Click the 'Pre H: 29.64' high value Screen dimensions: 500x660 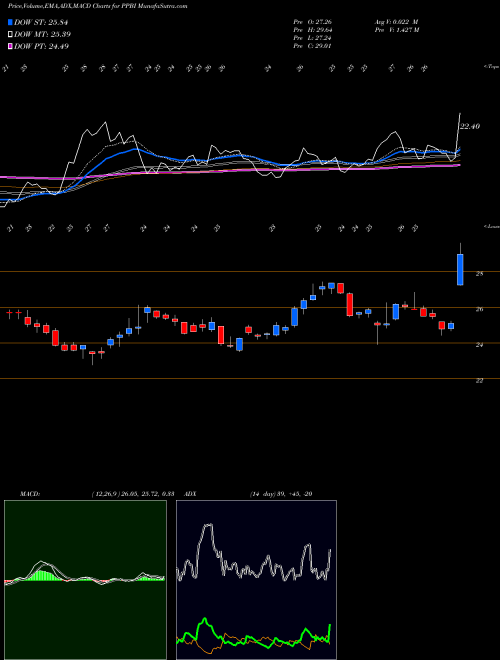point(312,30)
